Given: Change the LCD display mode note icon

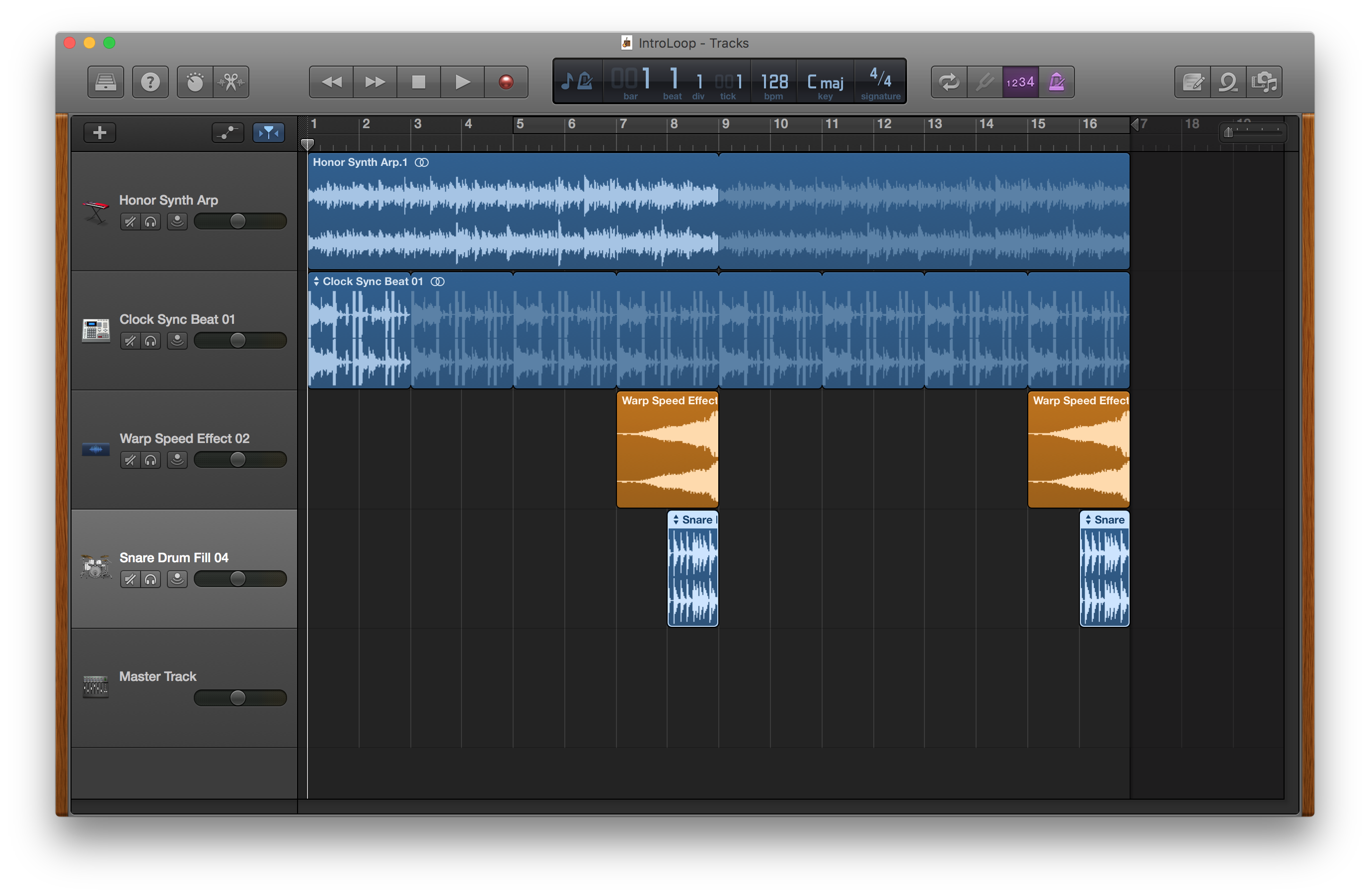Looking at the screenshot, I should pyautogui.click(x=577, y=81).
